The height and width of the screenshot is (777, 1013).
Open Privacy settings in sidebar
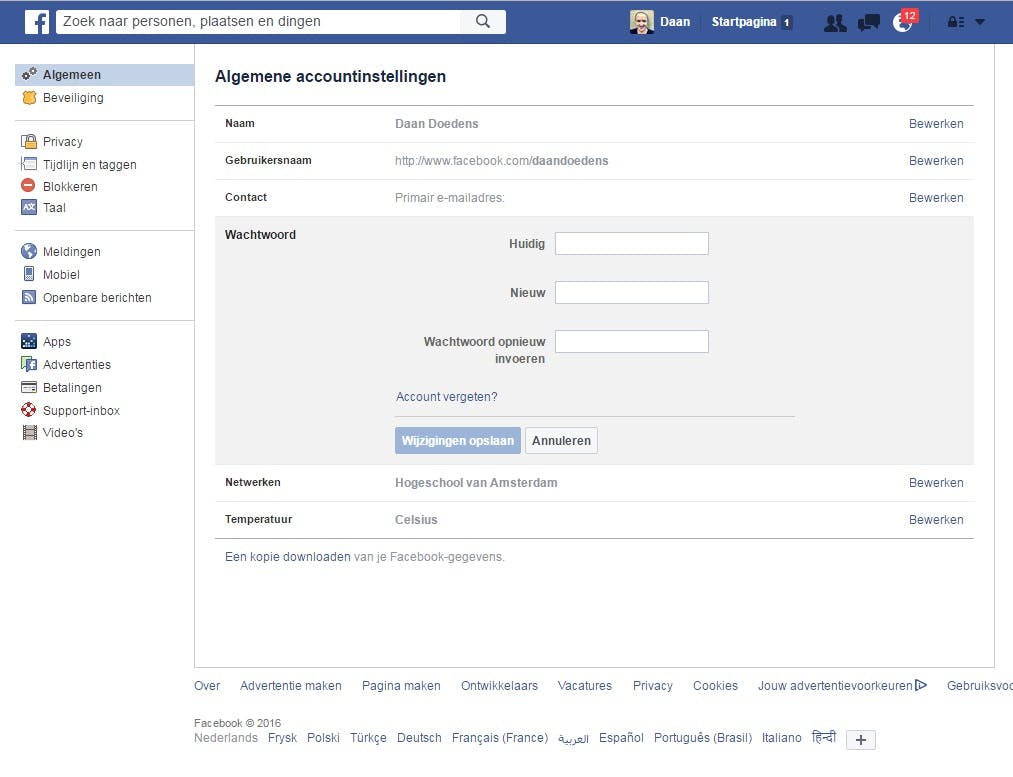[x=63, y=141]
